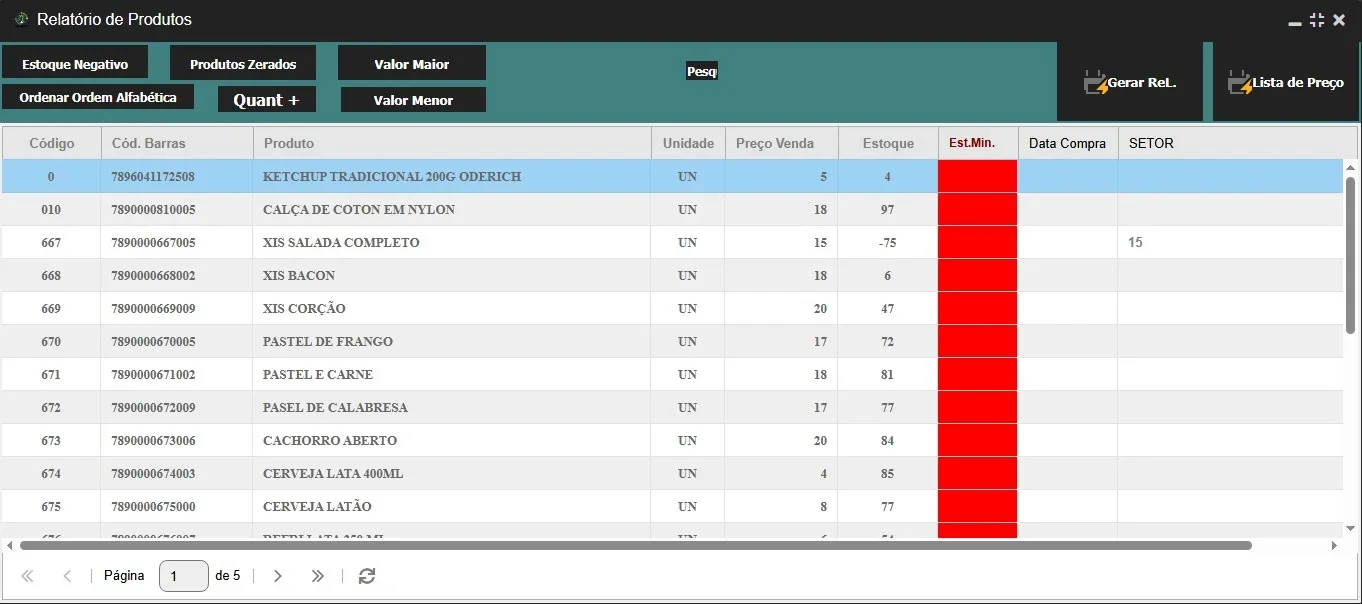
Task: Click barcode 7890000673006 cell
Action: click(x=177, y=440)
